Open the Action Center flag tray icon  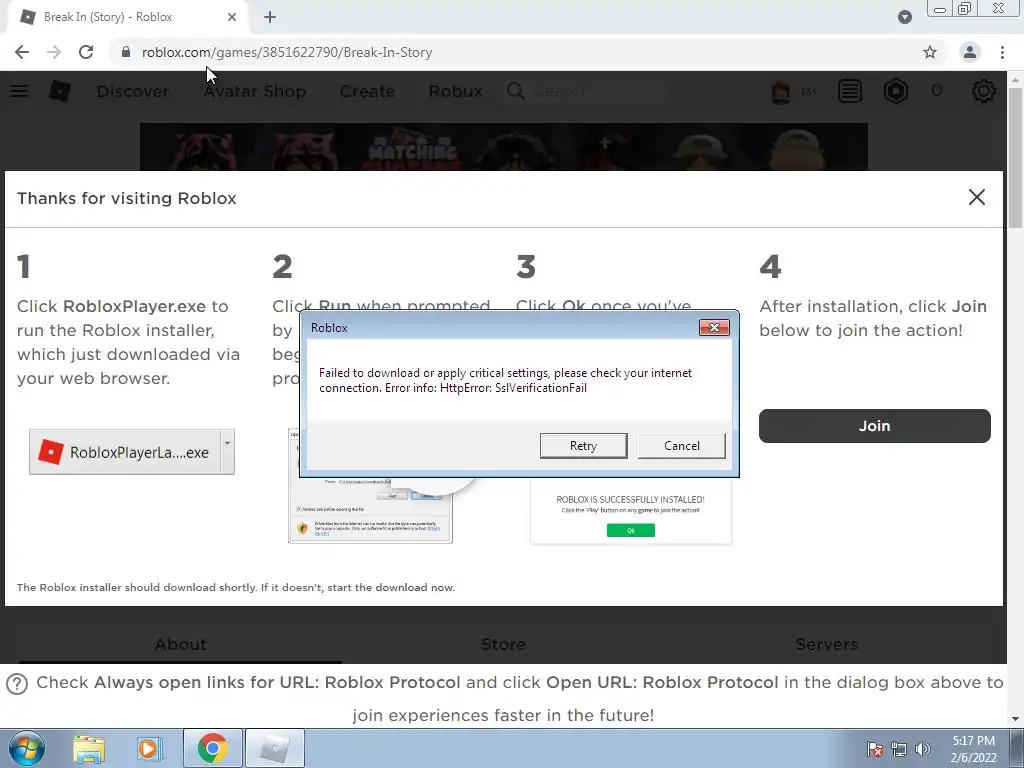[874, 749]
